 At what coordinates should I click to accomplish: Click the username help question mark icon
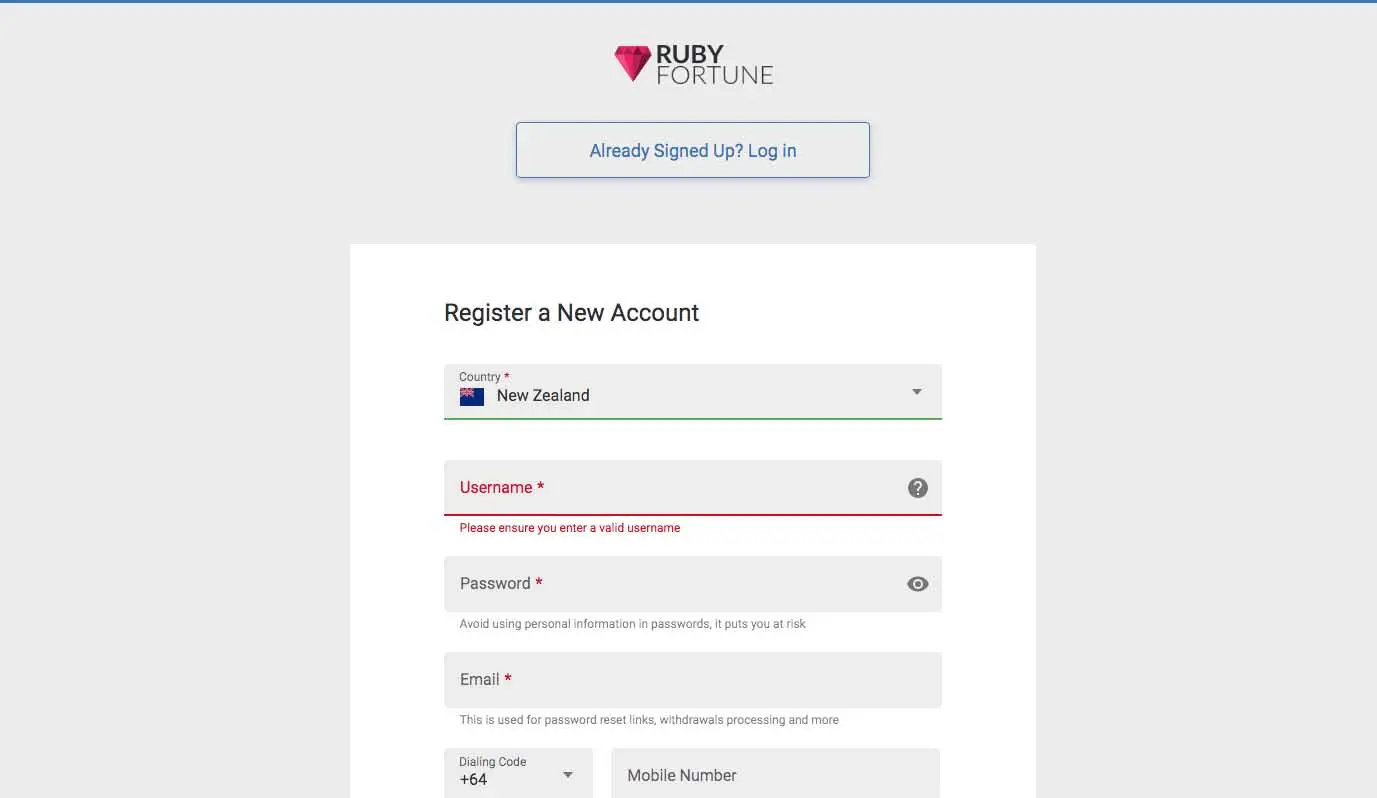917,488
